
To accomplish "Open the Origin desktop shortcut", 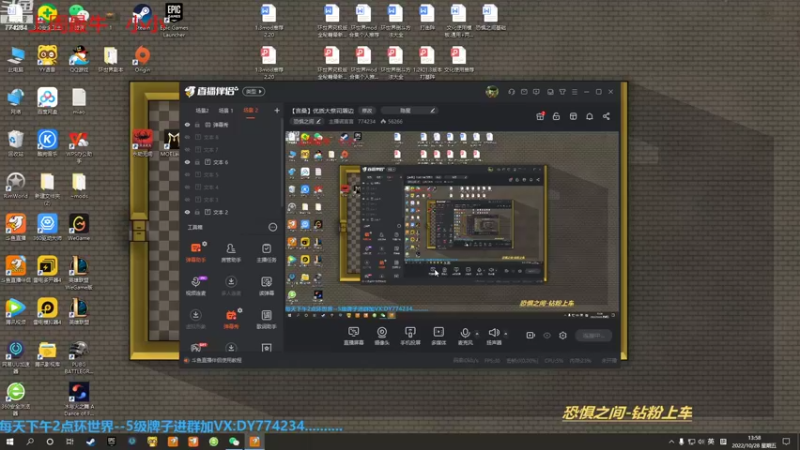I will 142,59.
